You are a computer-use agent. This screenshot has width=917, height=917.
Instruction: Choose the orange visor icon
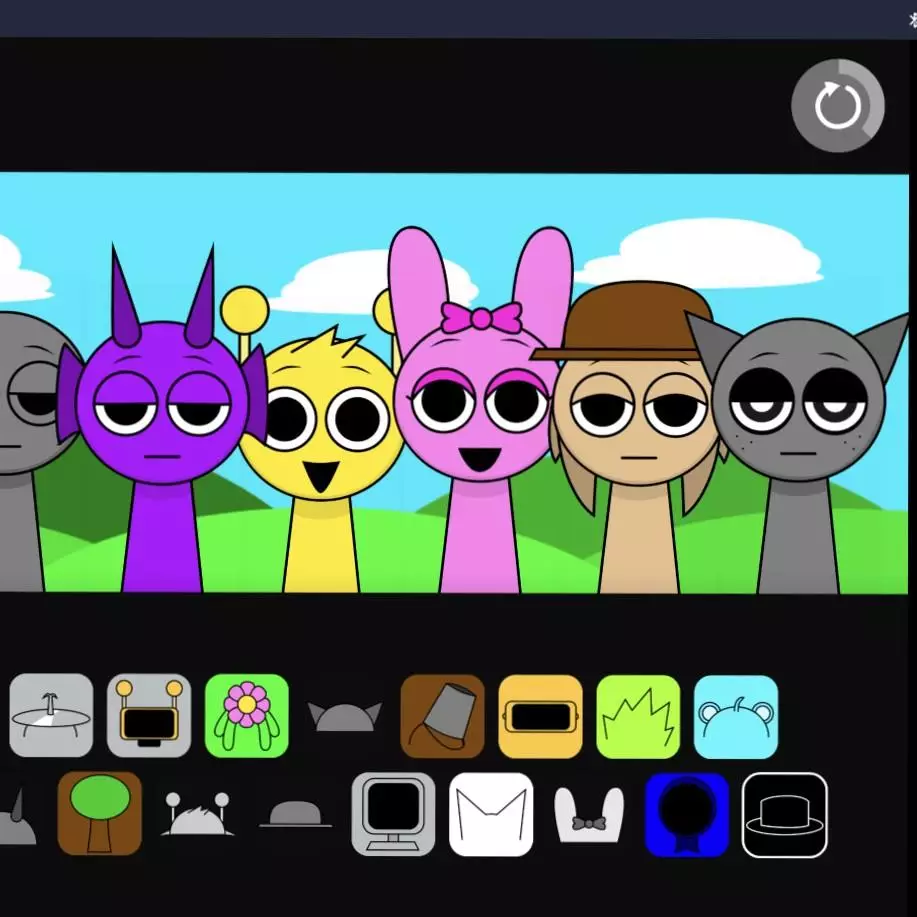[x=540, y=716]
